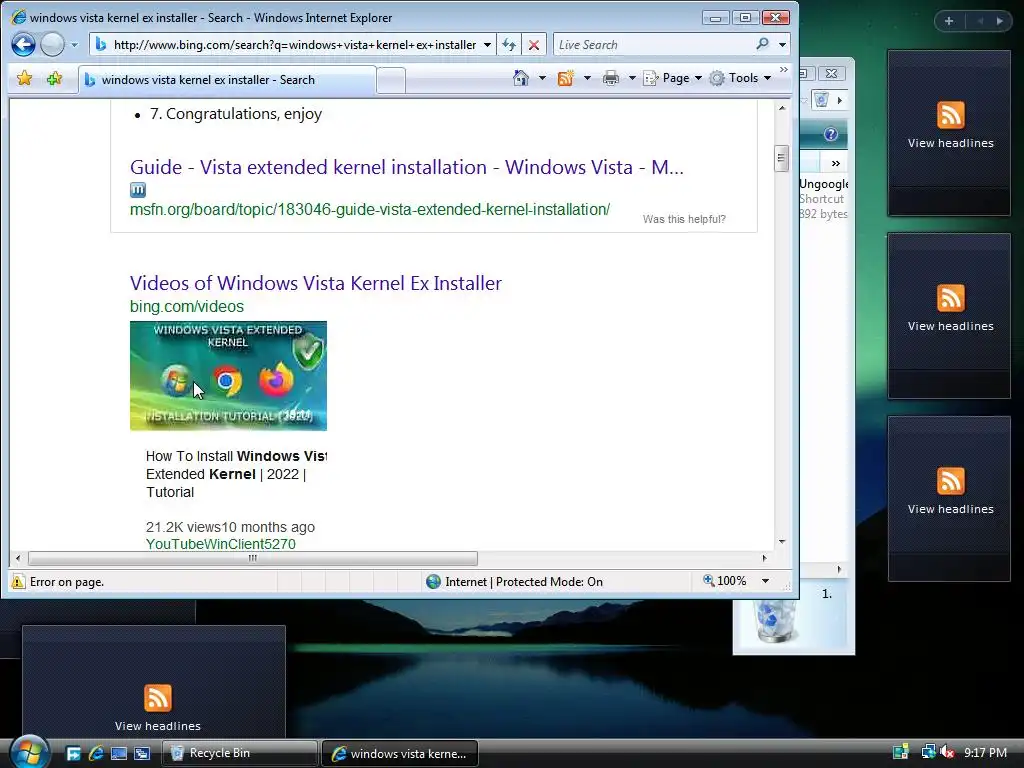The image size is (1024, 768).
Task: Click the Switch between windows icon
Action: pyautogui.click(x=142, y=753)
